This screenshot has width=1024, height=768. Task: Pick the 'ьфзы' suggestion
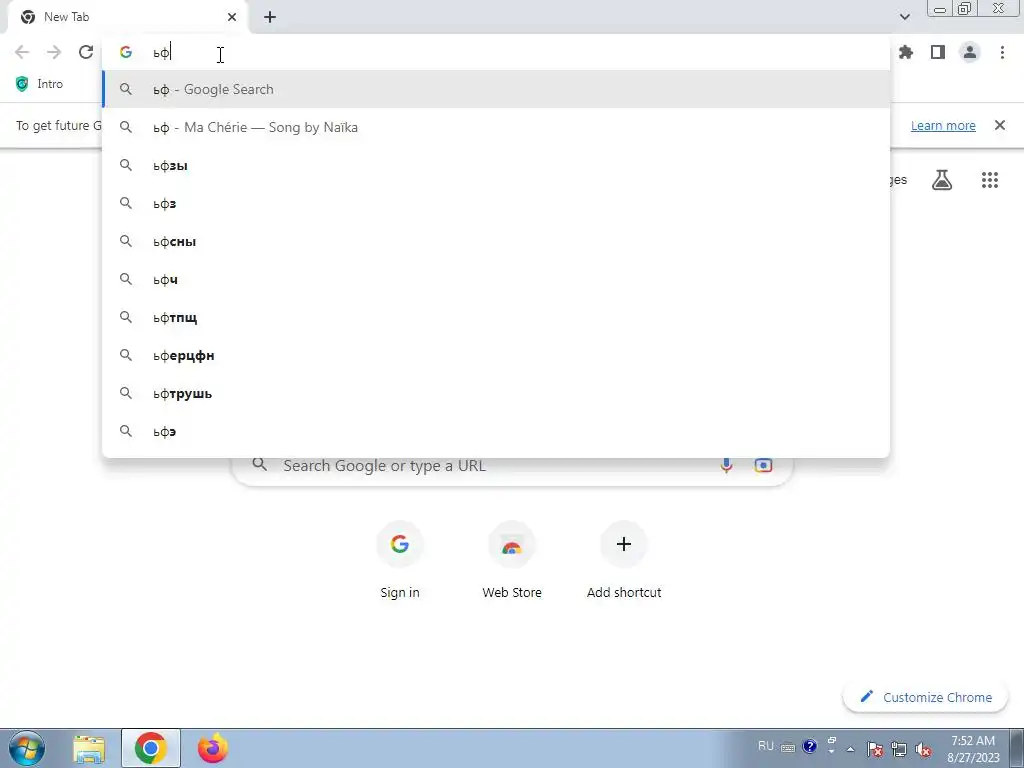point(496,165)
